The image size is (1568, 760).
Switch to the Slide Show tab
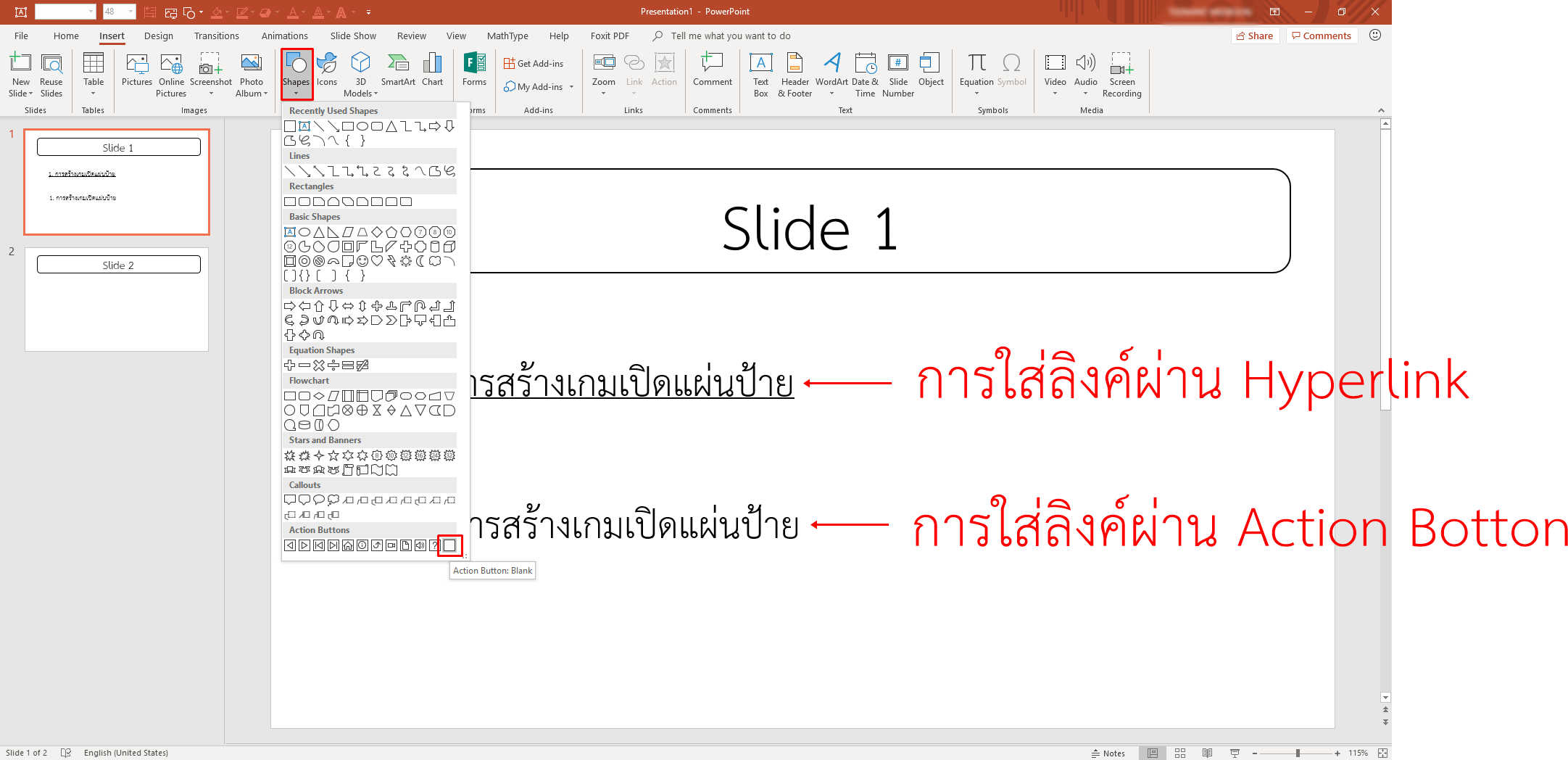pyautogui.click(x=353, y=36)
